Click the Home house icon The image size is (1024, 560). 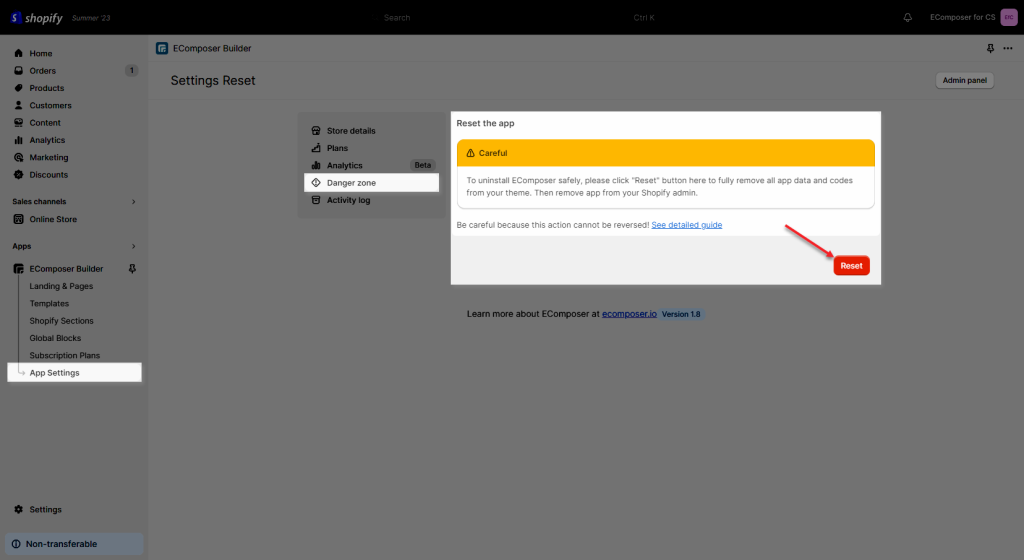tap(18, 54)
